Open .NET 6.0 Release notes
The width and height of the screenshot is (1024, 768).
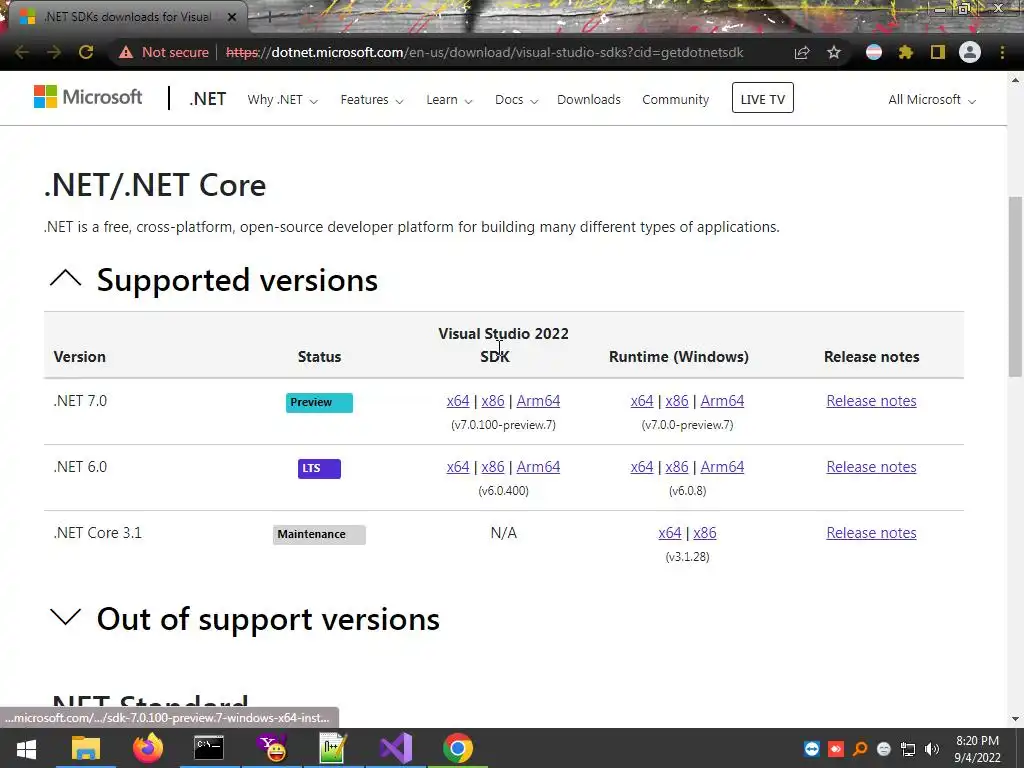coord(871,467)
